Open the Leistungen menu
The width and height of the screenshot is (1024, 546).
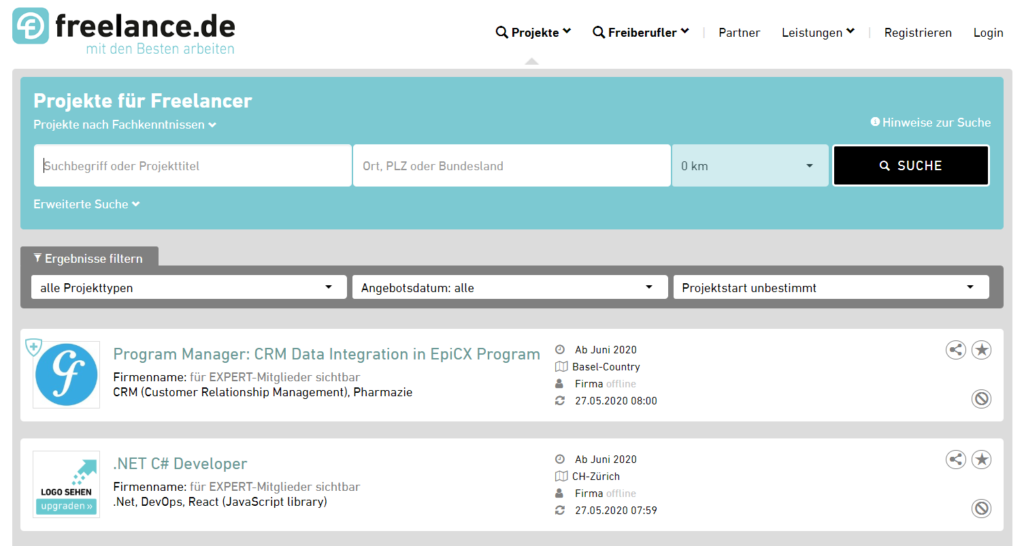(817, 32)
